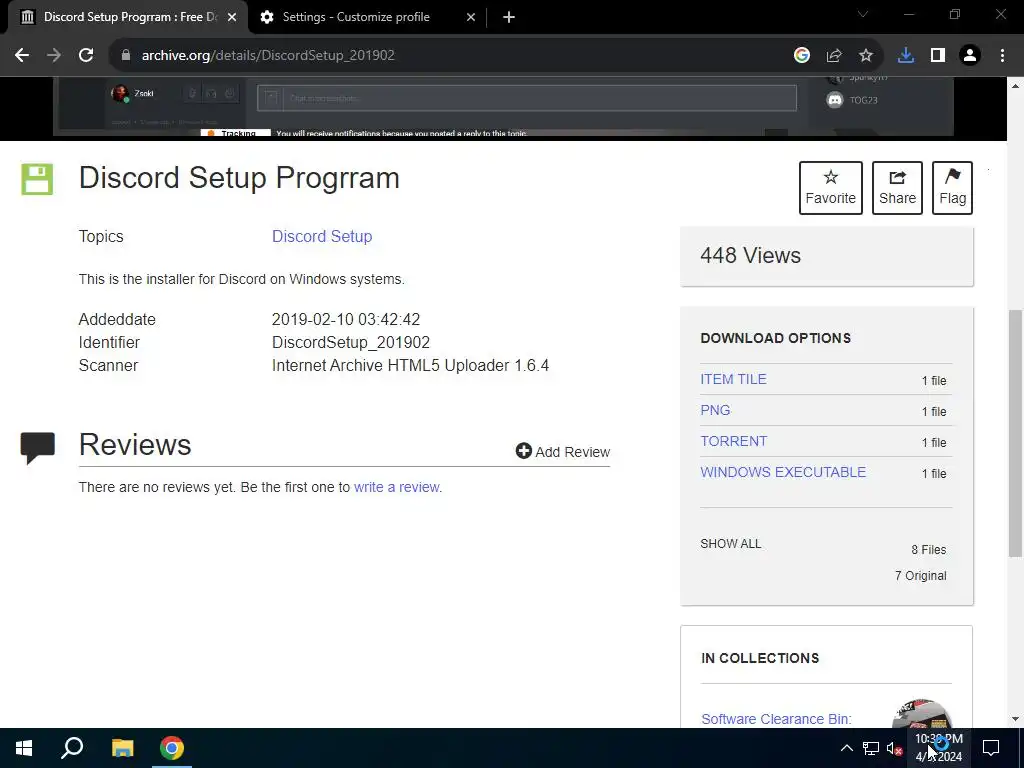
Task: Close the Settings - Customize profile tab
Action: [x=471, y=18]
